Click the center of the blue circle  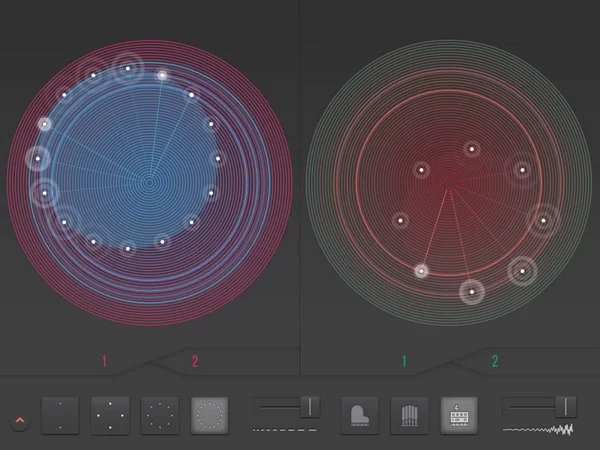pyautogui.click(x=149, y=183)
